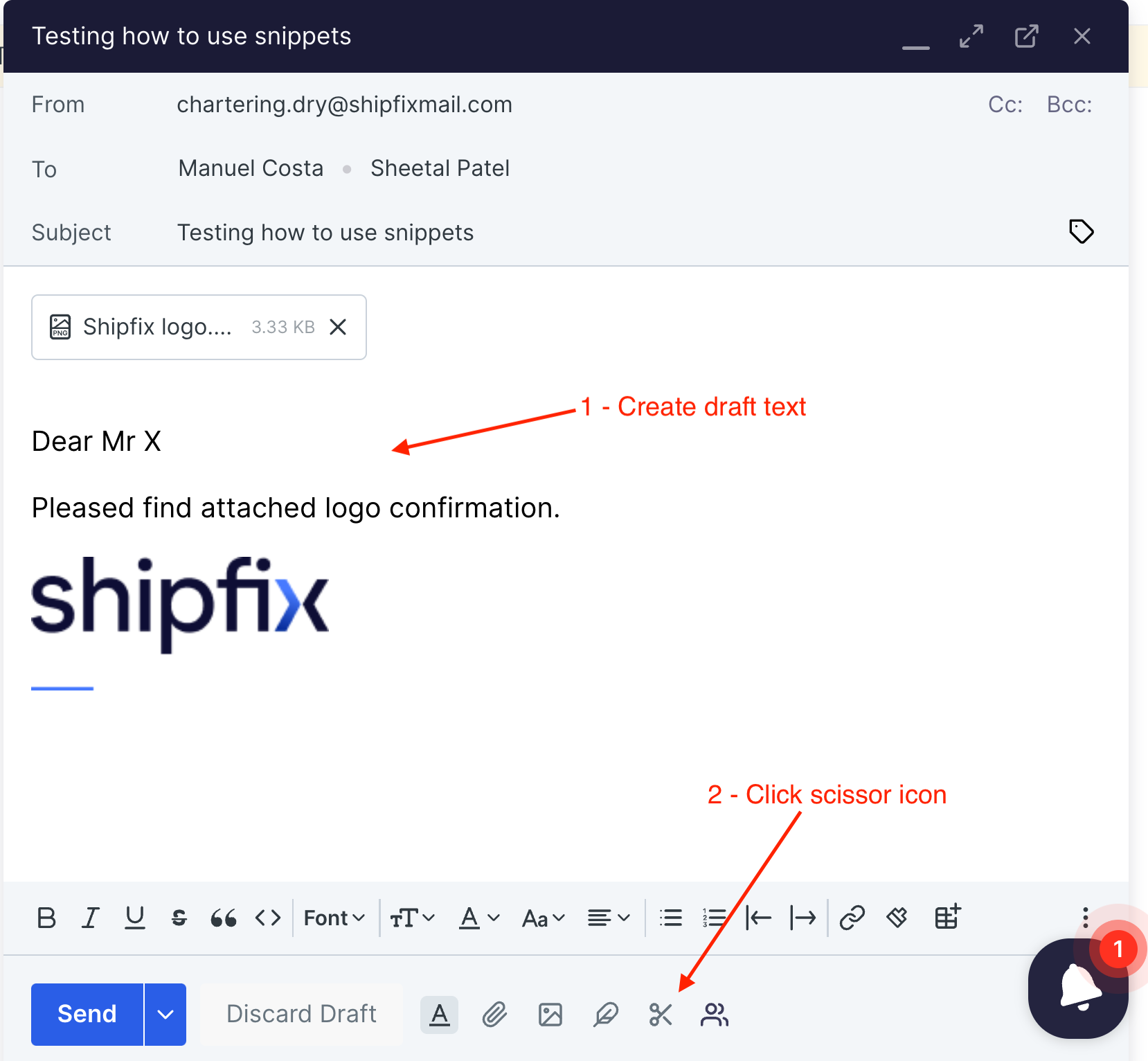The width and height of the screenshot is (1148, 1061).
Task: Open the text color dropdown
Action: click(x=479, y=918)
